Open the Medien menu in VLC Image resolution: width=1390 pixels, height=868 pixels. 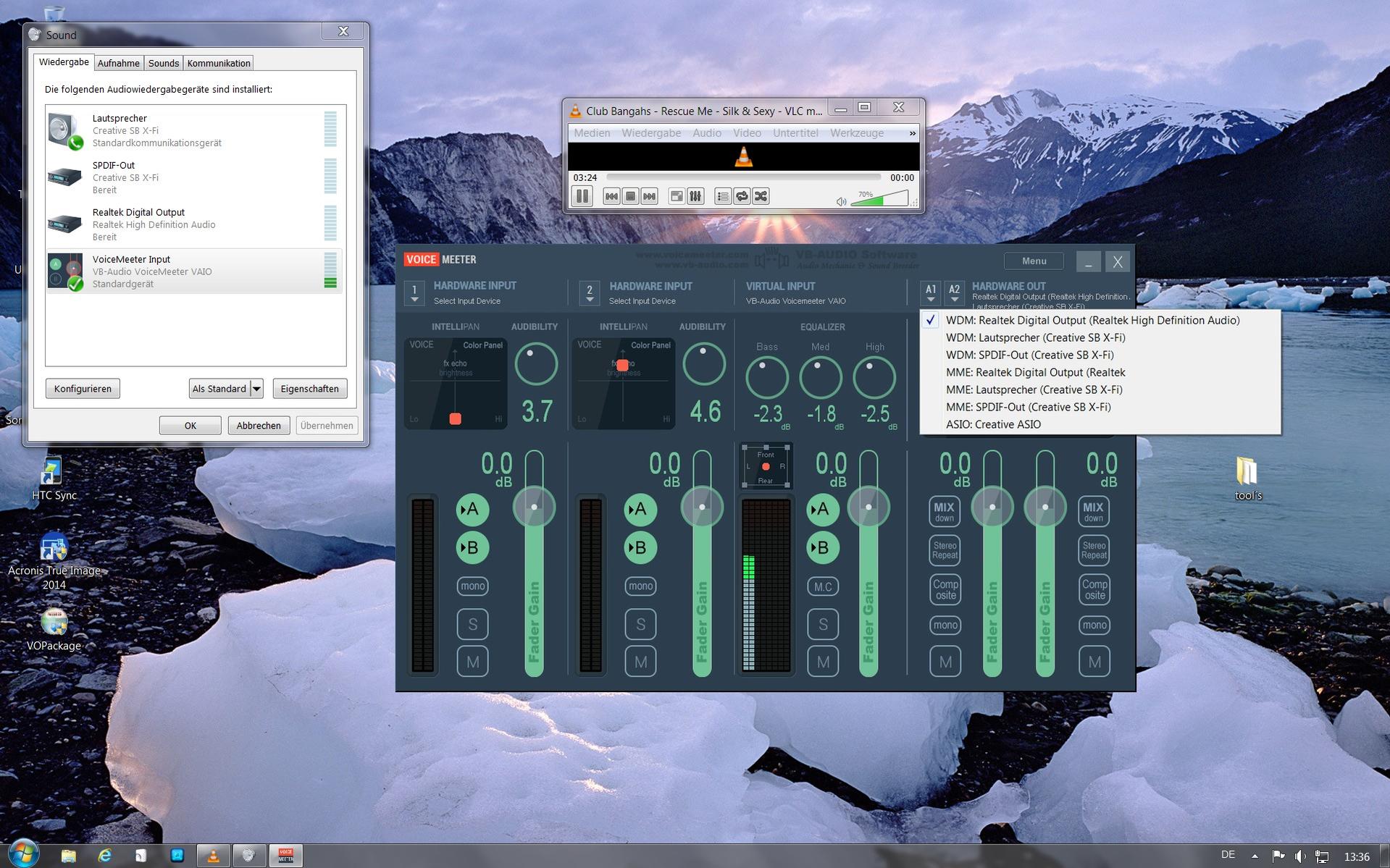click(x=592, y=133)
